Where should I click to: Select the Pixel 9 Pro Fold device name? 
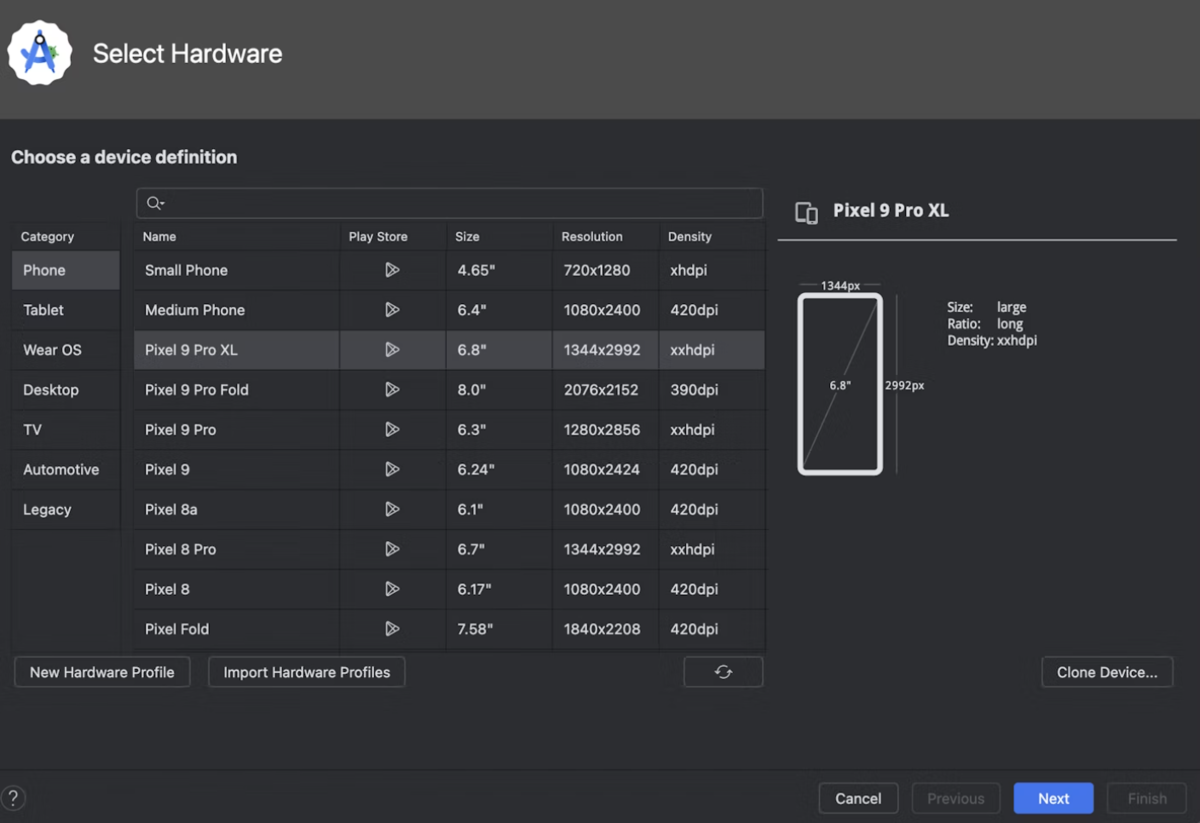point(197,390)
